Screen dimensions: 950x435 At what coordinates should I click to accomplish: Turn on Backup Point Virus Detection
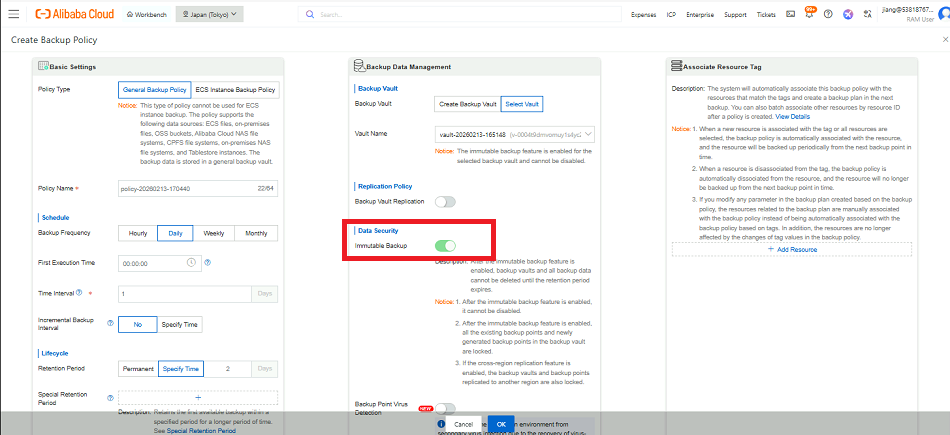(445, 408)
